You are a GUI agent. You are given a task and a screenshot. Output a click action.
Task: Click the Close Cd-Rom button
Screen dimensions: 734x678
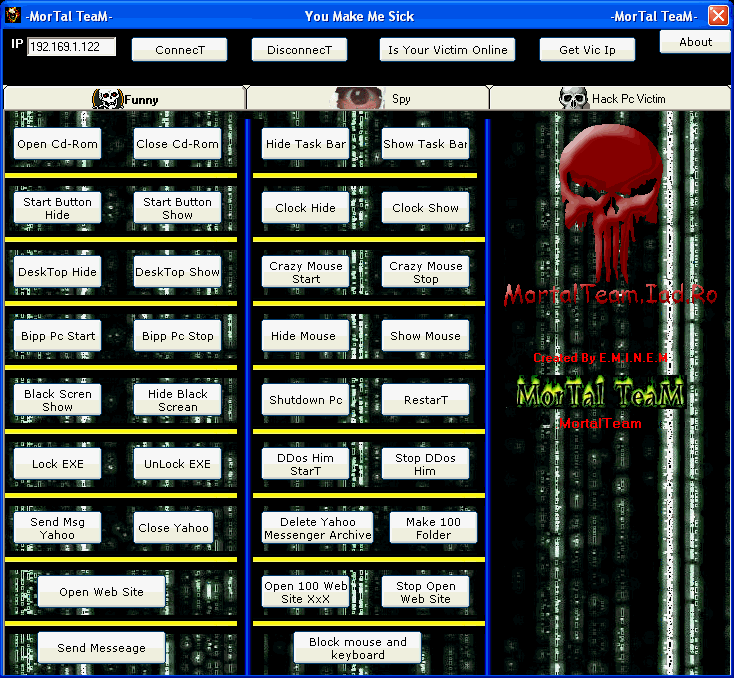[177, 144]
